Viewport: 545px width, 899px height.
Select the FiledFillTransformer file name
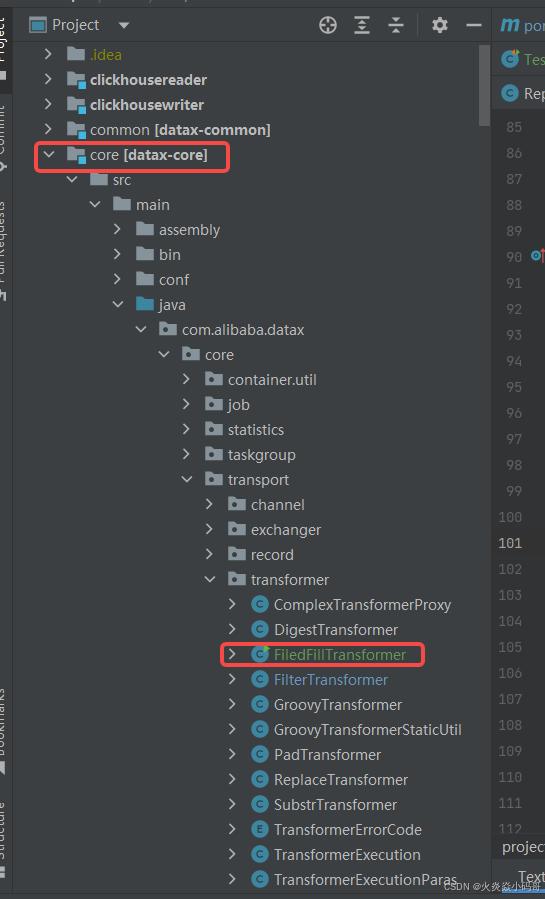click(340, 655)
